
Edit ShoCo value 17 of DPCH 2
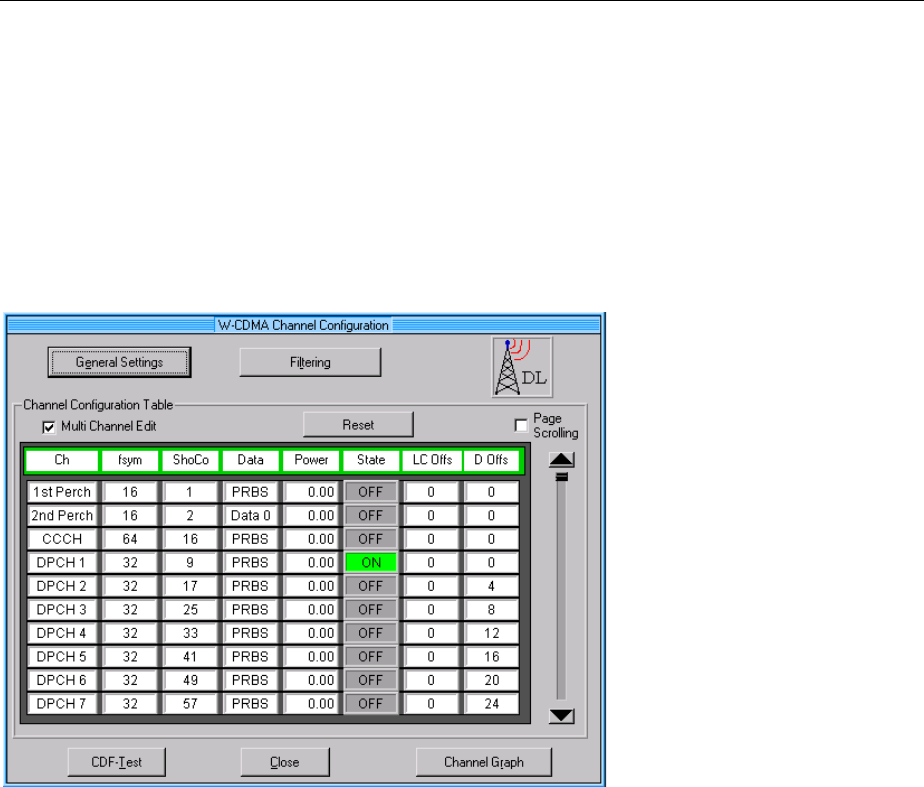(x=190, y=586)
